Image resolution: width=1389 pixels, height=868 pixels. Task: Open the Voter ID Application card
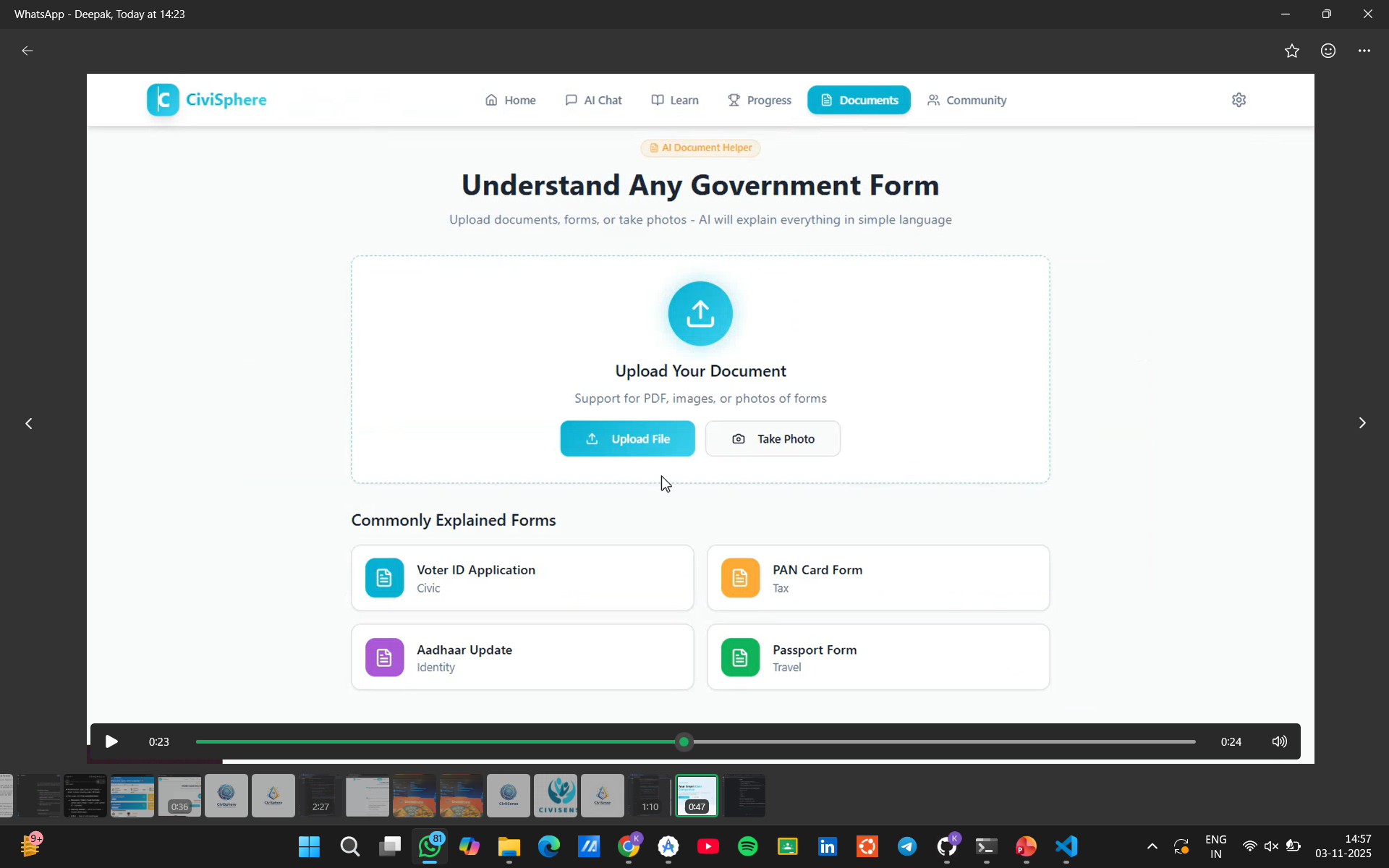point(522,578)
